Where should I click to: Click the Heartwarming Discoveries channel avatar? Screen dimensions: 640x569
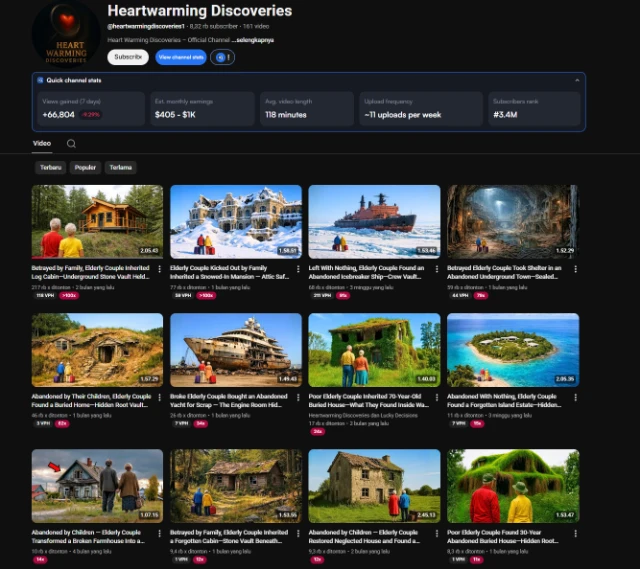[x=65, y=35]
